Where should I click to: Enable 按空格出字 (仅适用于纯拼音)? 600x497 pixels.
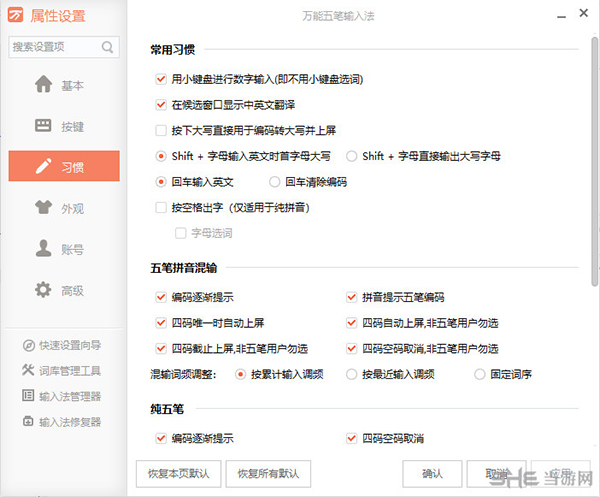161,207
